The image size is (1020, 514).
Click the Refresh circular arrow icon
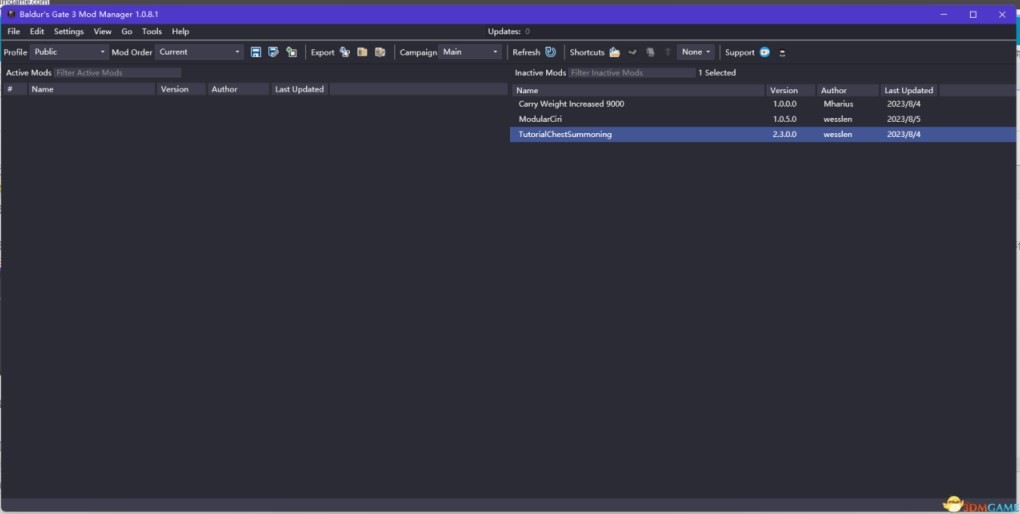(x=550, y=52)
